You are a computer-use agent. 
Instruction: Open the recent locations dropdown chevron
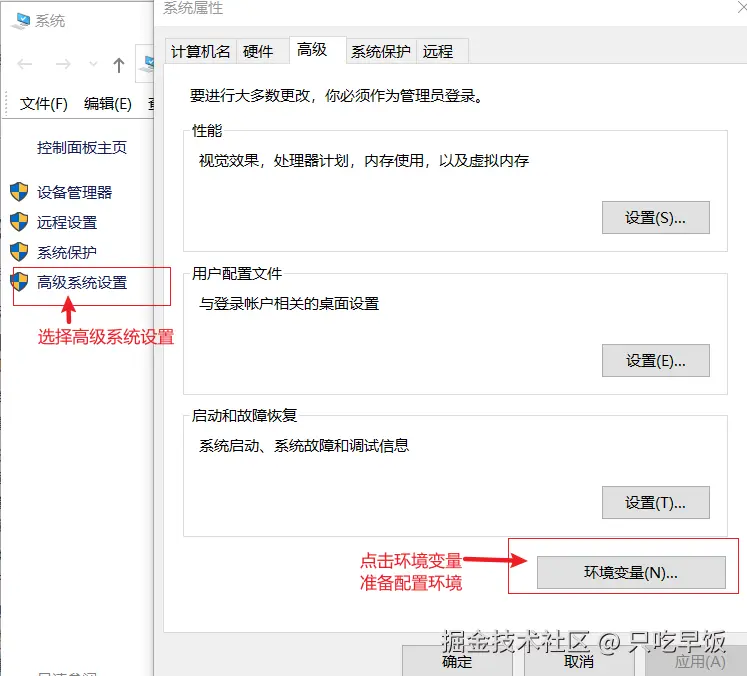(x=93, y=64)
